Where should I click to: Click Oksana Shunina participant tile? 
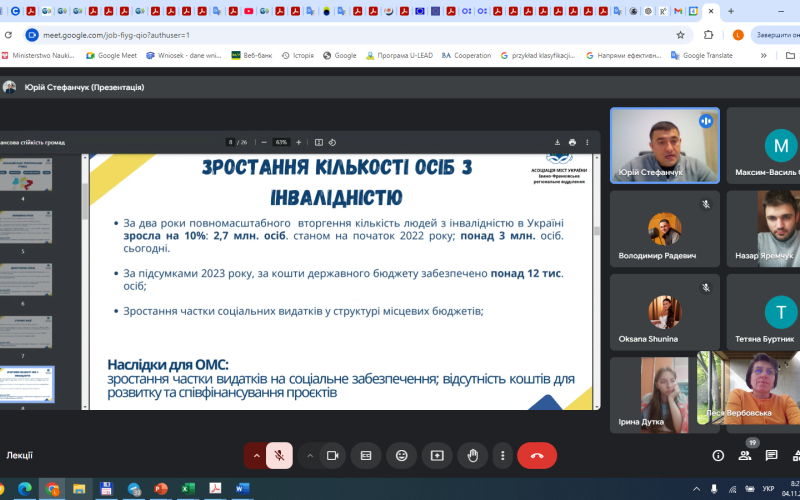click(x=665, y=312)
